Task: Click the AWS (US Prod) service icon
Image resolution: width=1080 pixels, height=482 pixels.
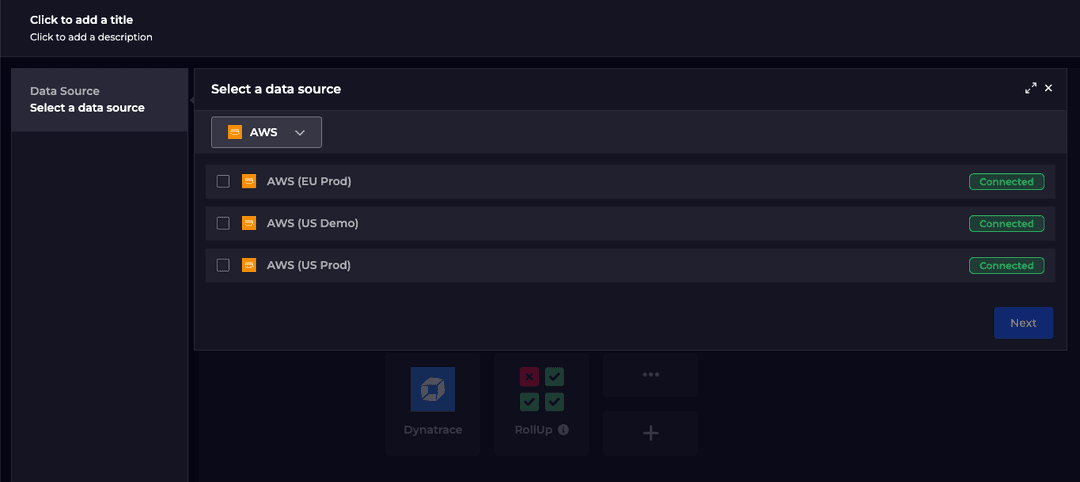Action: 249,265
